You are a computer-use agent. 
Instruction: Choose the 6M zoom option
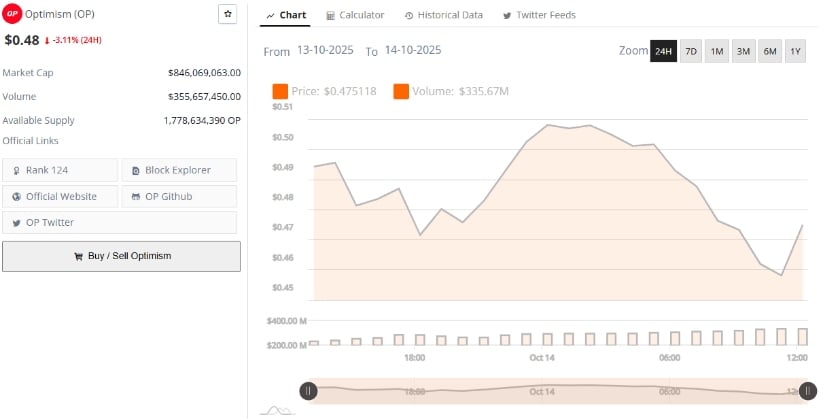(x=769, y=51)
